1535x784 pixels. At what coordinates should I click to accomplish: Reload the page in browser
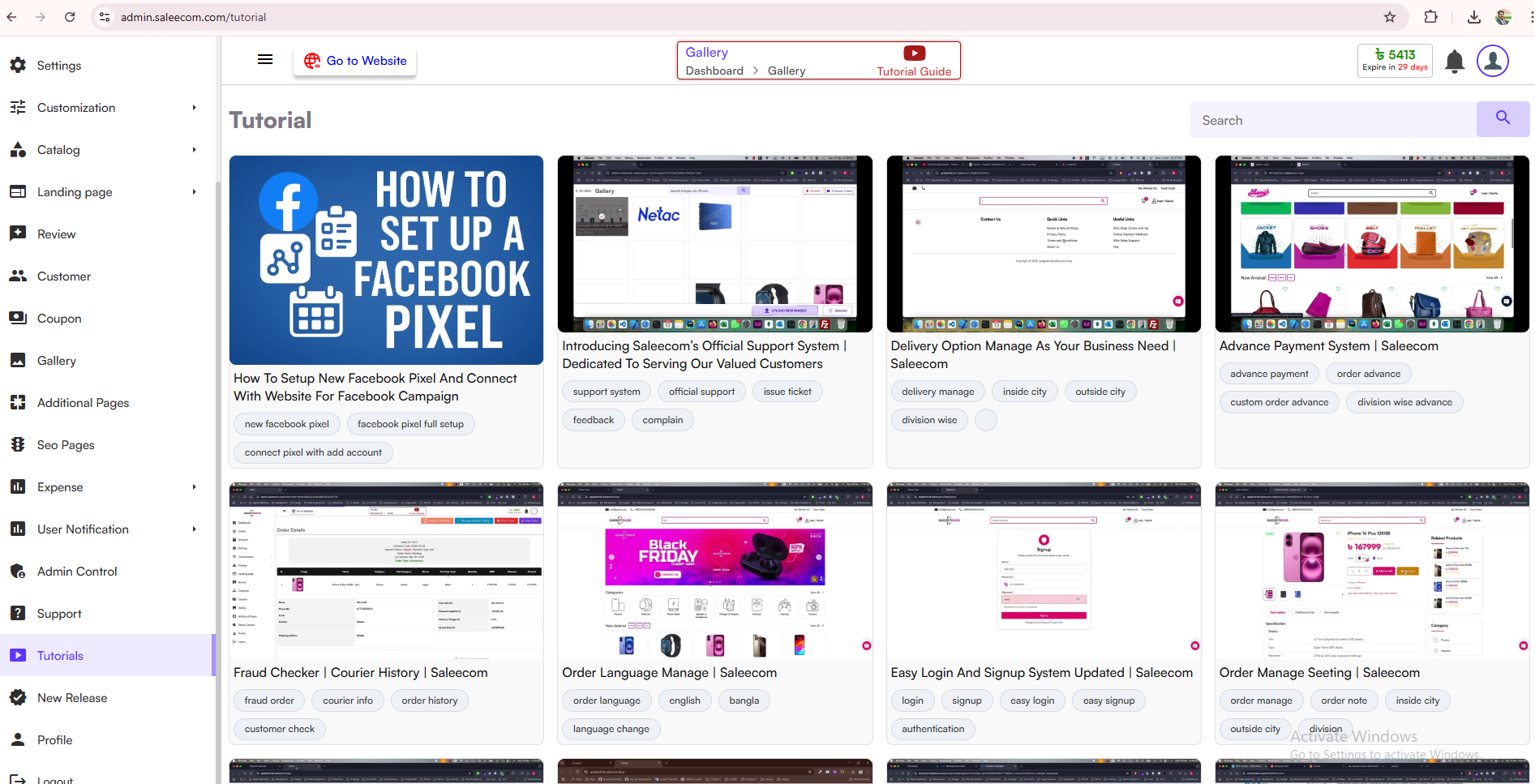click(70, 17)
